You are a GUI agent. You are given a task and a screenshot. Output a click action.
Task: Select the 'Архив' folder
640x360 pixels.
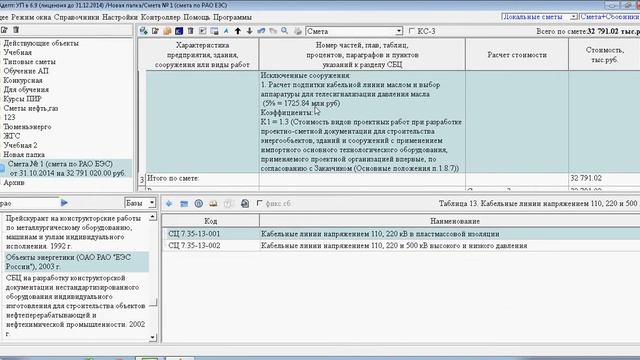tap(14, 182)
